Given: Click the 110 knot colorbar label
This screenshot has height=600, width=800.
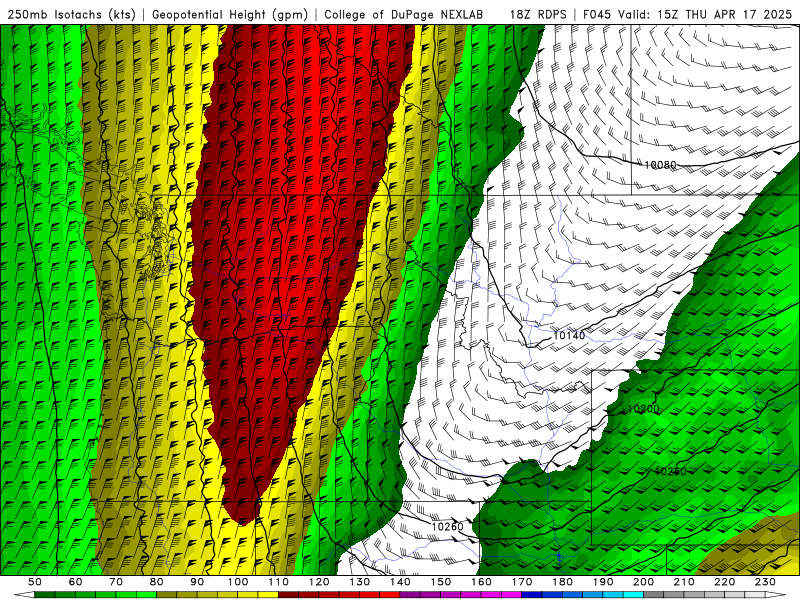Looking at the screenshot, I should coord(279,582).
